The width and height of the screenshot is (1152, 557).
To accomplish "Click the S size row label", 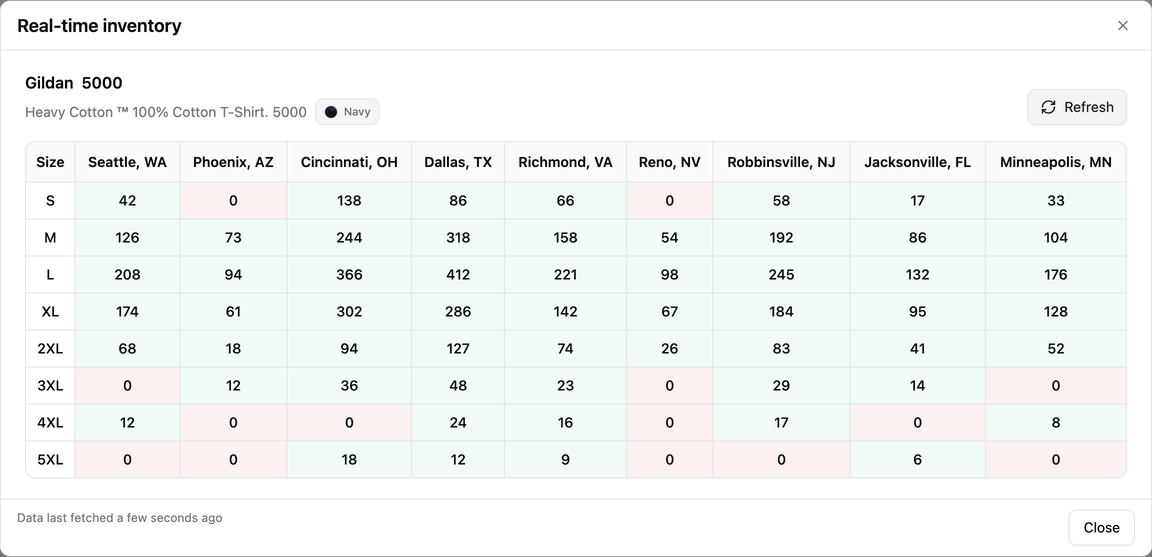I will pos(51,201).
